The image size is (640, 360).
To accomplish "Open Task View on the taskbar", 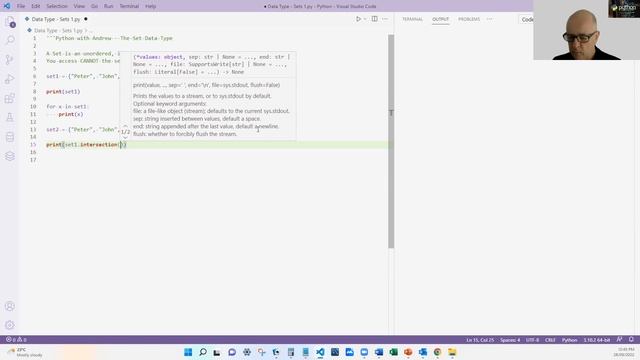I will point(217,352).
